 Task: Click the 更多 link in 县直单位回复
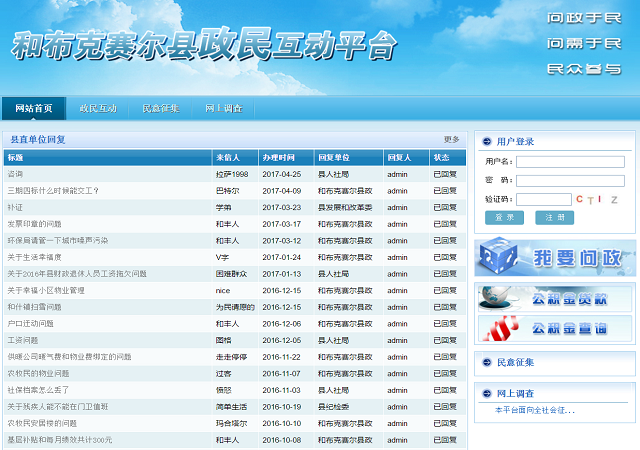(452, 140)
